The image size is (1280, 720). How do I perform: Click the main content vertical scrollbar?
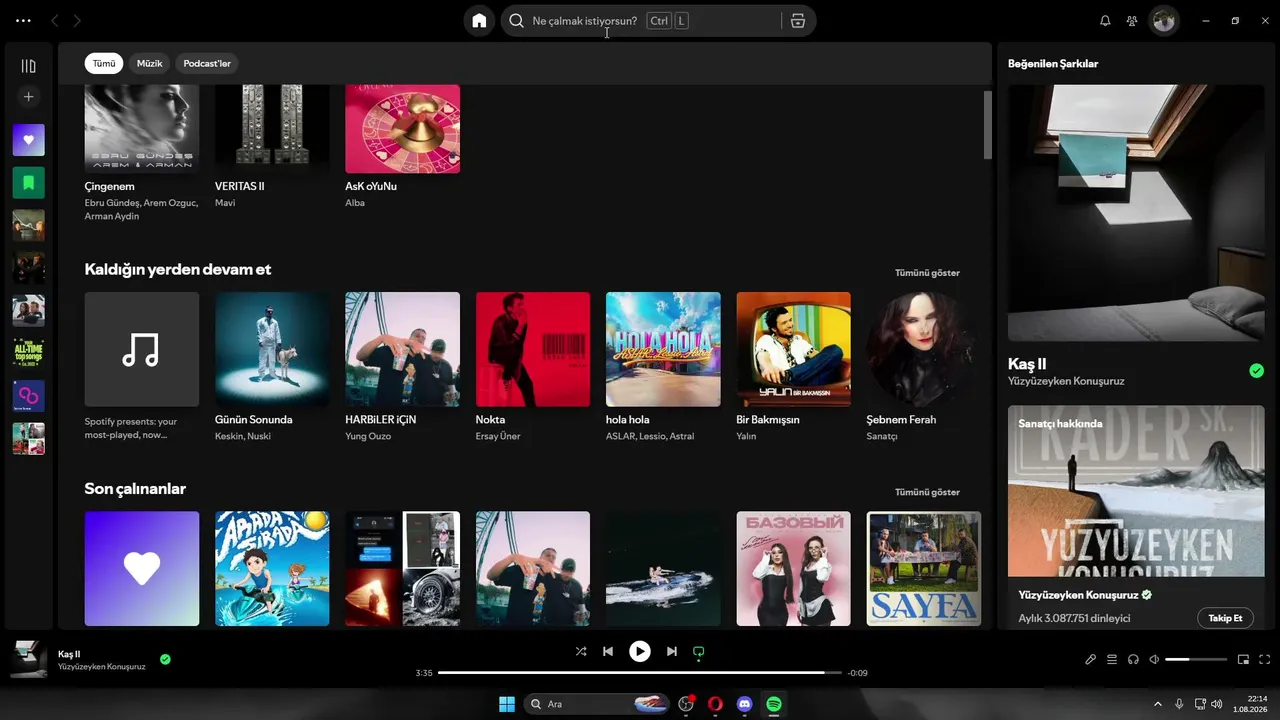click(x=987, y=125)
